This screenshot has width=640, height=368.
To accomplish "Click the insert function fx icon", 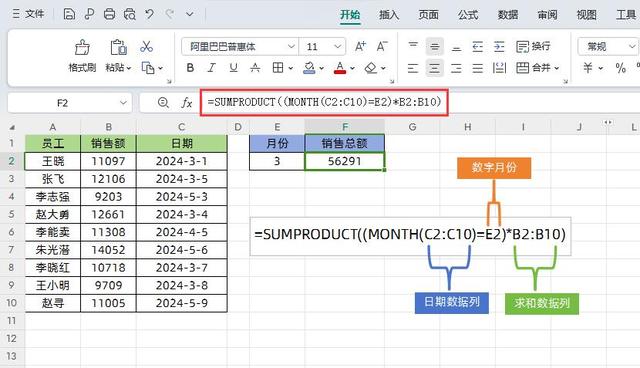I will pyautogui.click(x=187, y=102).
